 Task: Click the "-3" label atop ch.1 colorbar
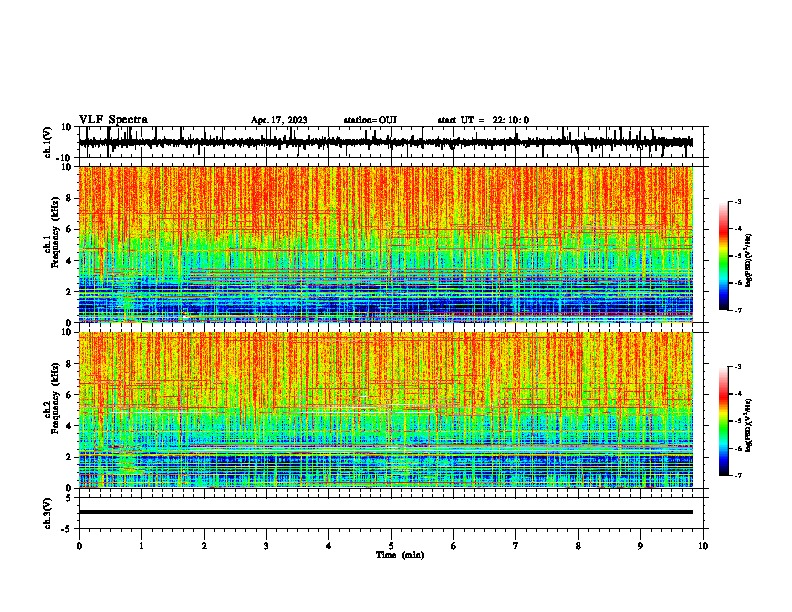coord(736,201)
